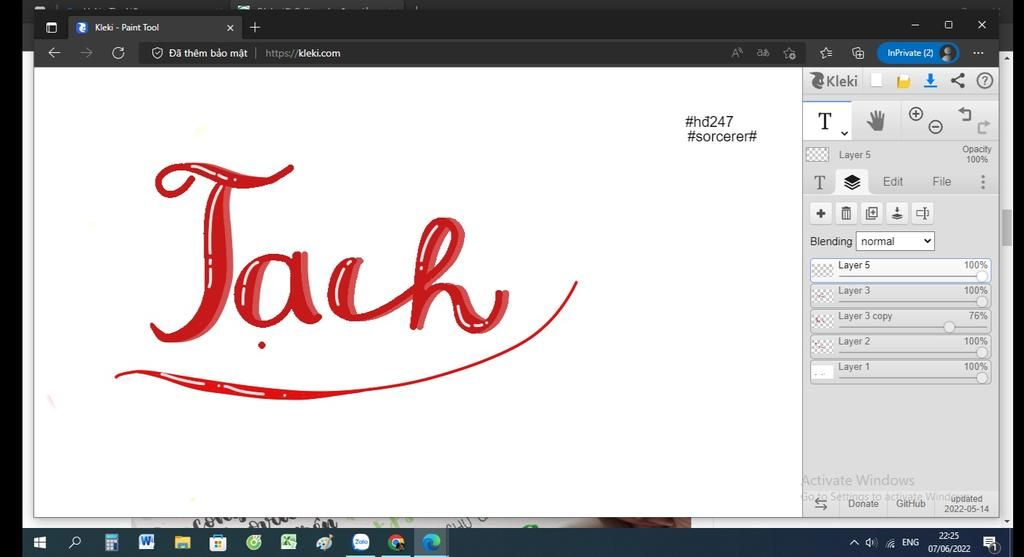
Task: Open the Edit tab
Action: coord(893,182)
